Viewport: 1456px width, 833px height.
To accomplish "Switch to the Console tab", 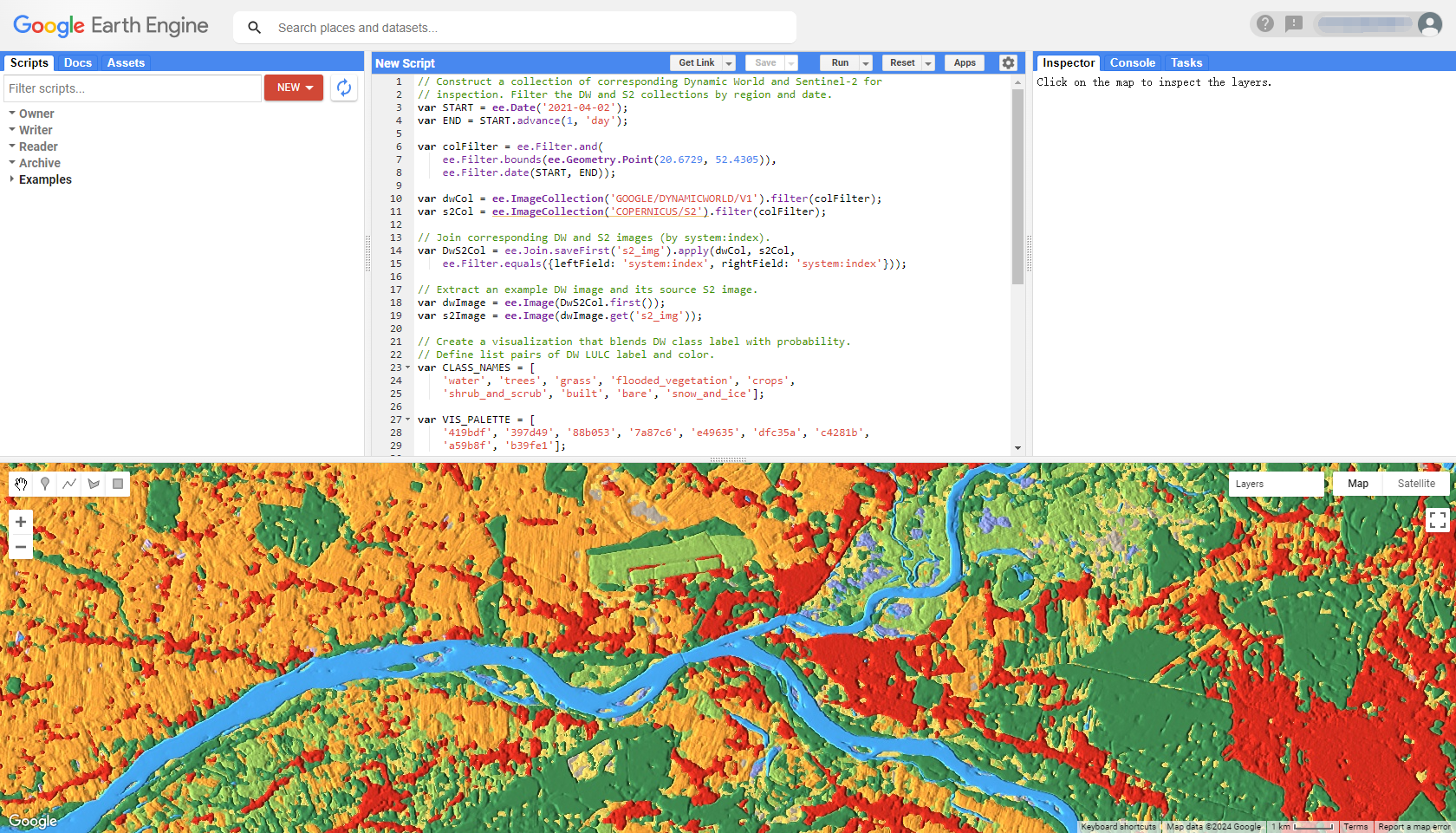I will (1132, 62).
